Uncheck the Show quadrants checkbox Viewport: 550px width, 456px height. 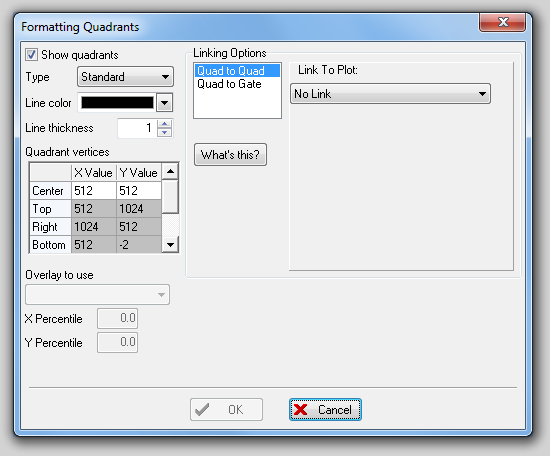click(x=31, y=55)
